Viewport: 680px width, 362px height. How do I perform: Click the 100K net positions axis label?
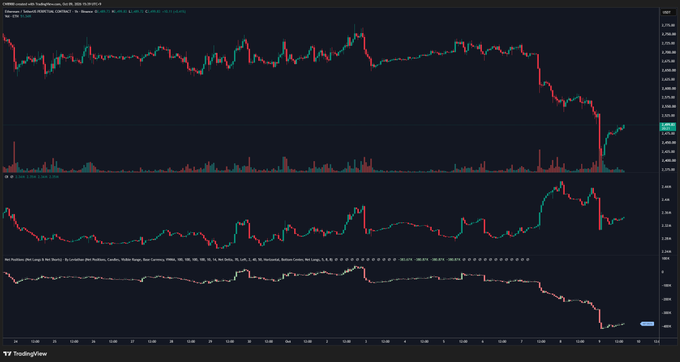[x=666, y=258]
